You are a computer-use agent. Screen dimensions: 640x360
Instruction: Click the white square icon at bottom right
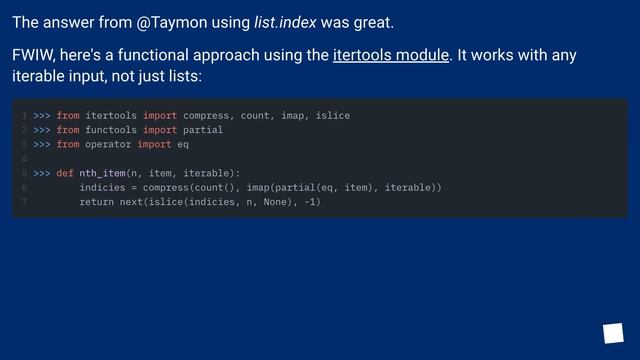point(613,333)
